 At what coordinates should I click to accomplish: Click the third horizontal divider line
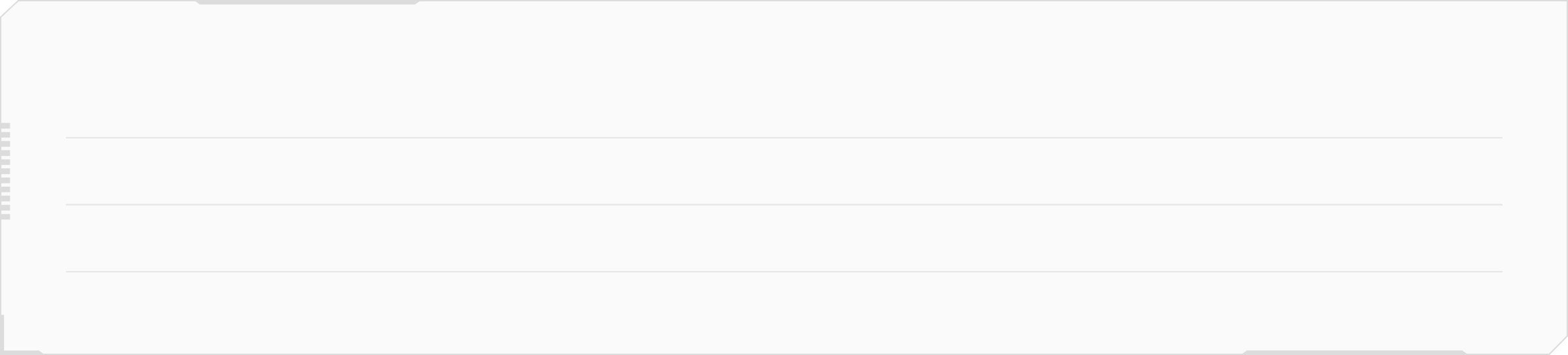(784, 271)
